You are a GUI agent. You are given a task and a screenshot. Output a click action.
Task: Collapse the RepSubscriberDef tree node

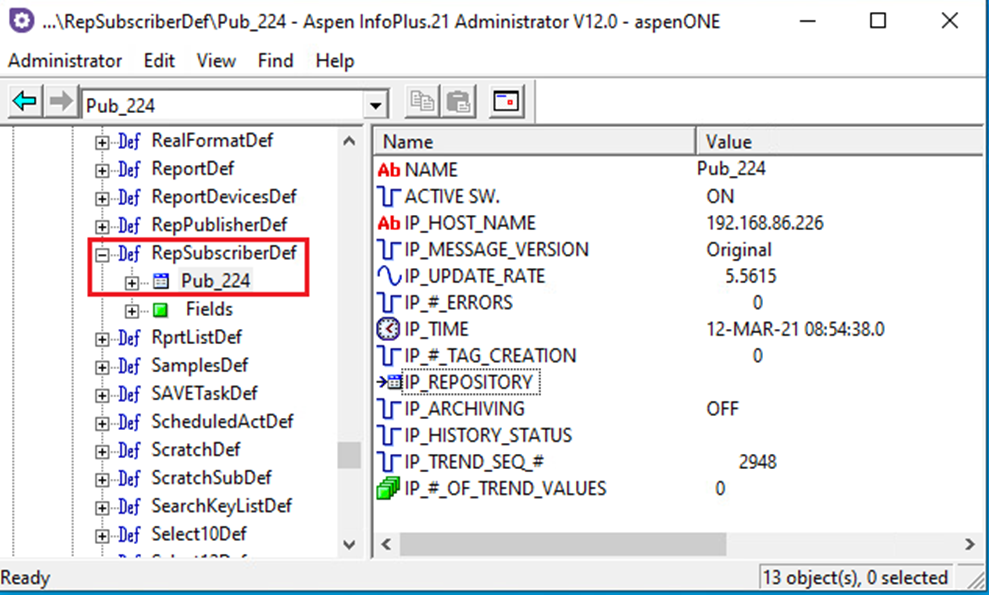coord(102,255)
